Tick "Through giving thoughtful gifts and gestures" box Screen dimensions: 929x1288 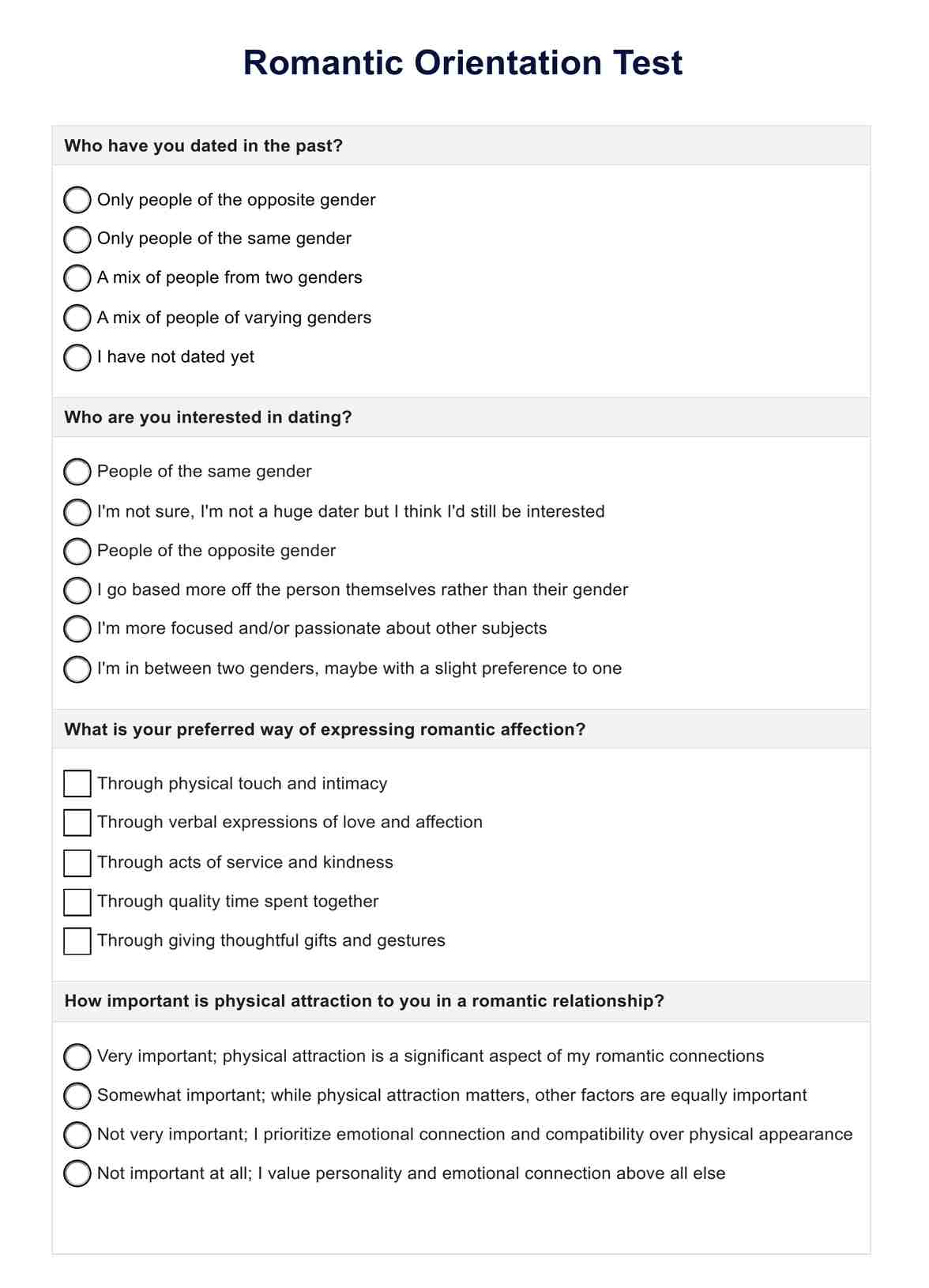point(77,941)
